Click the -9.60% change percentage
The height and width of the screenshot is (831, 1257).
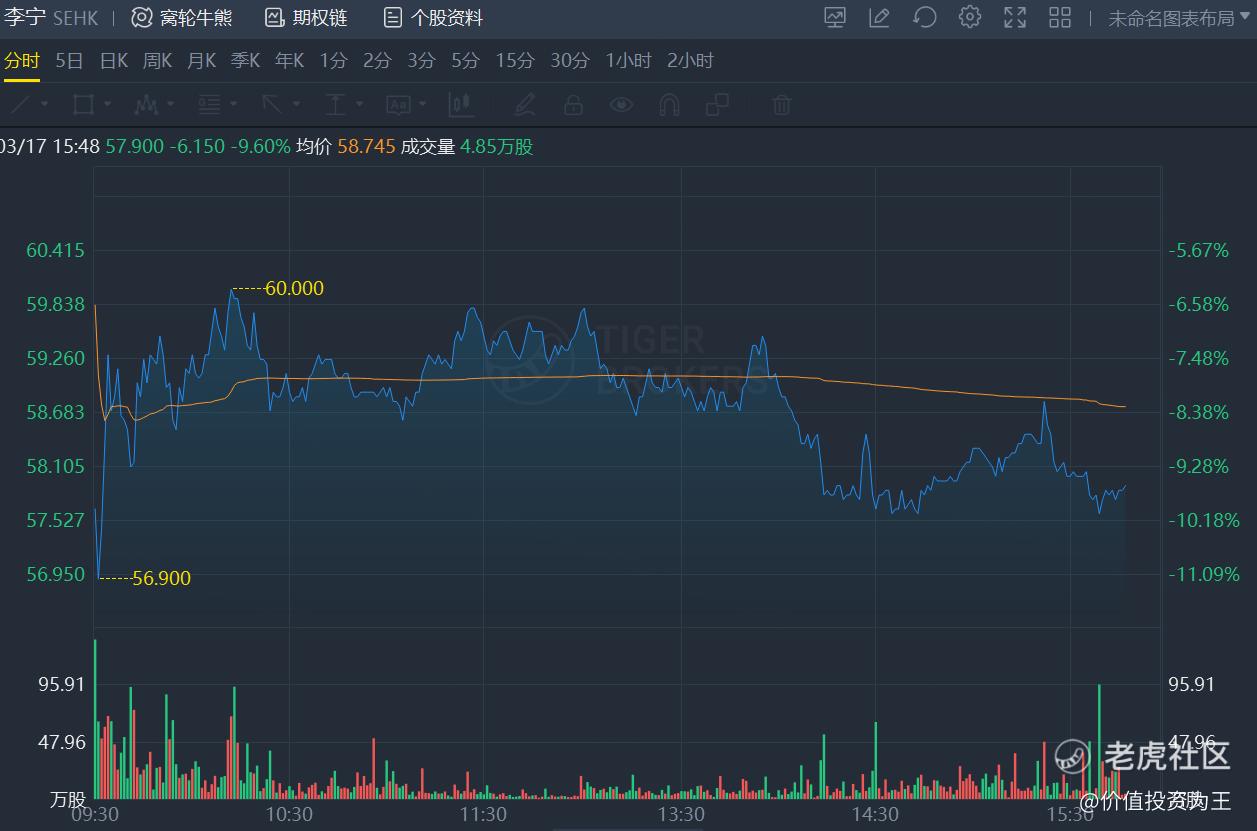coord(261,147)
